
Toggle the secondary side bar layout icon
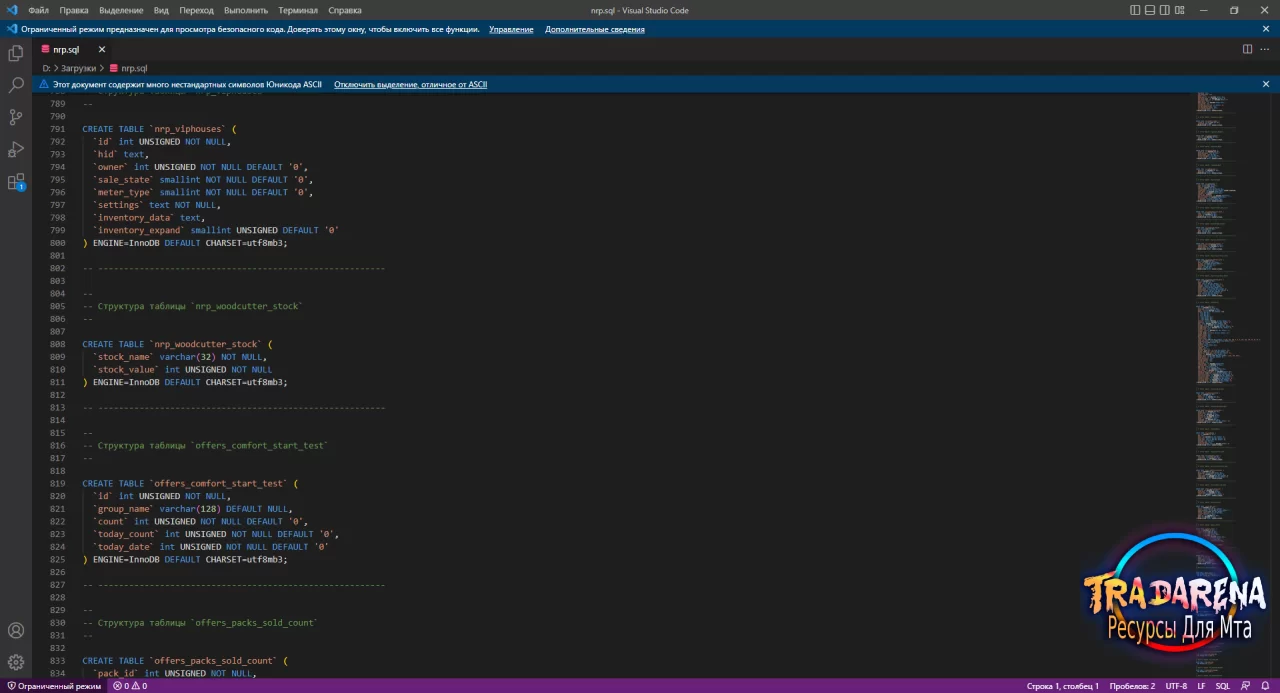point(1163,10)
